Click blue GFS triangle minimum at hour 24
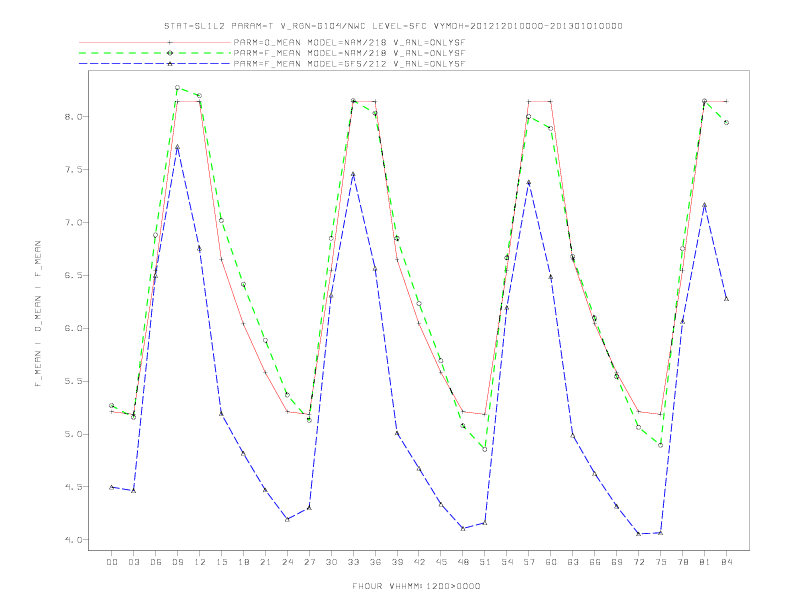Viewport: 792px width, 612px height. coord(287,519)
